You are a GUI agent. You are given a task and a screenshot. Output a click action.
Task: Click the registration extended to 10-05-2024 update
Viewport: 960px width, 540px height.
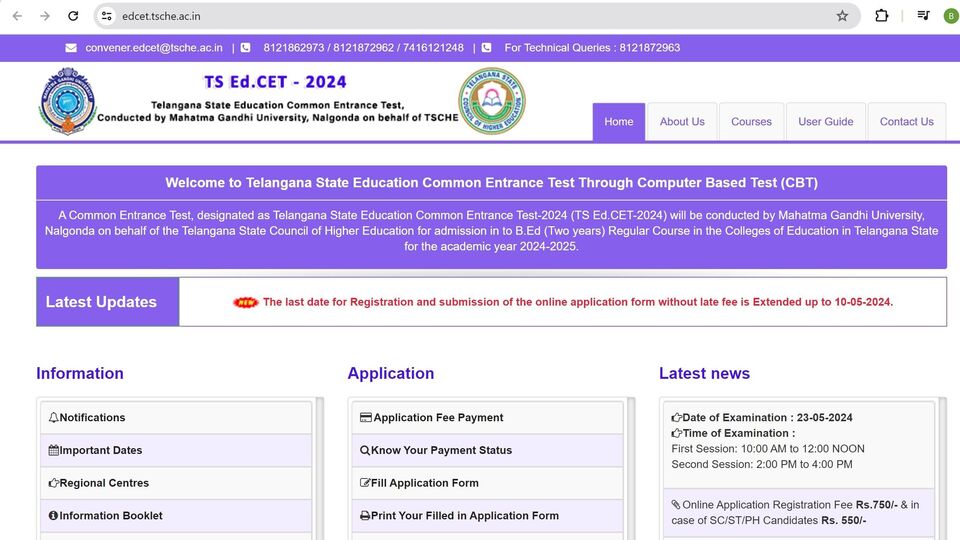tap(577, 302)
